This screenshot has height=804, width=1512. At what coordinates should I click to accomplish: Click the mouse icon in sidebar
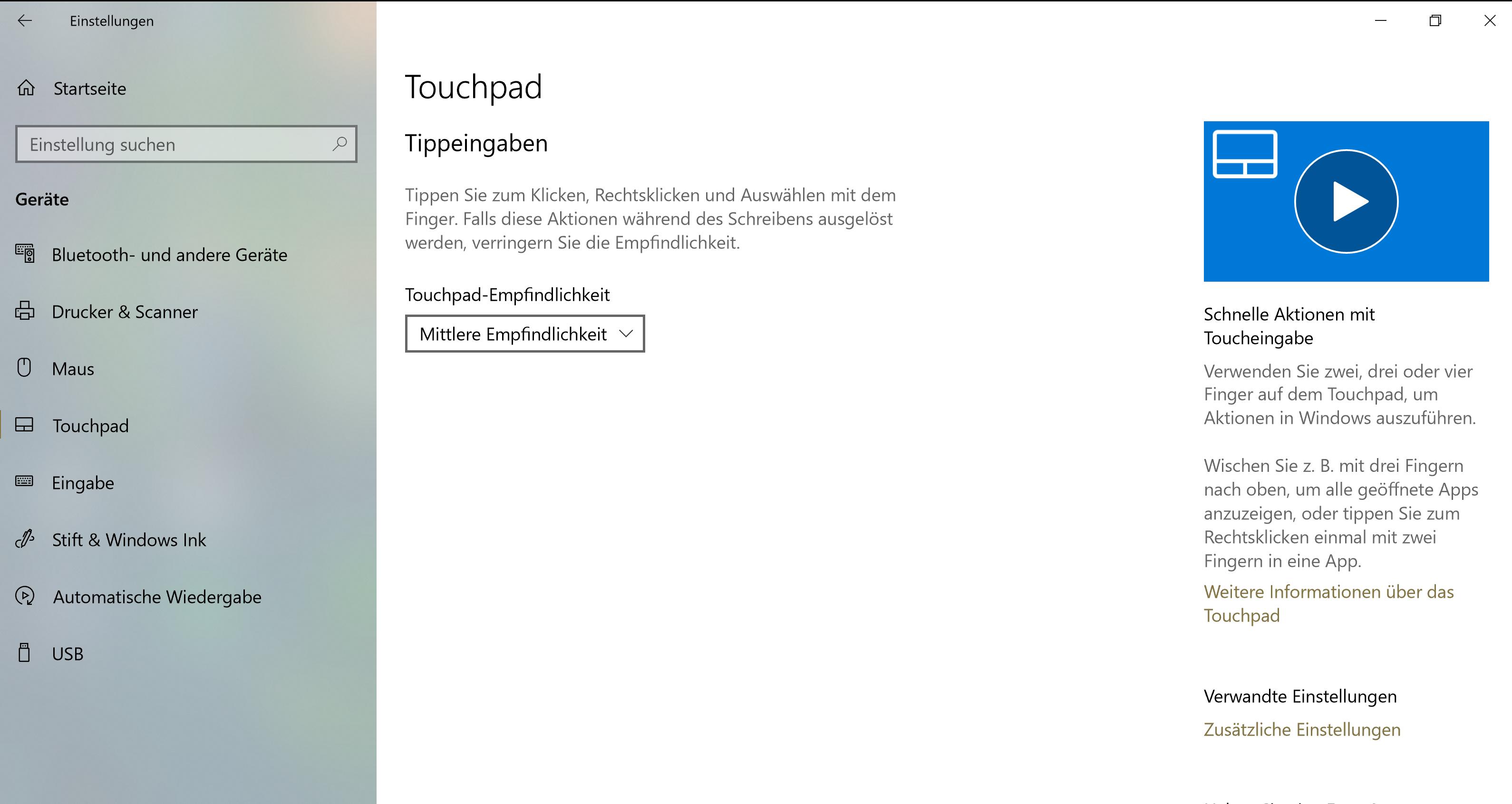tap(24, 368)
